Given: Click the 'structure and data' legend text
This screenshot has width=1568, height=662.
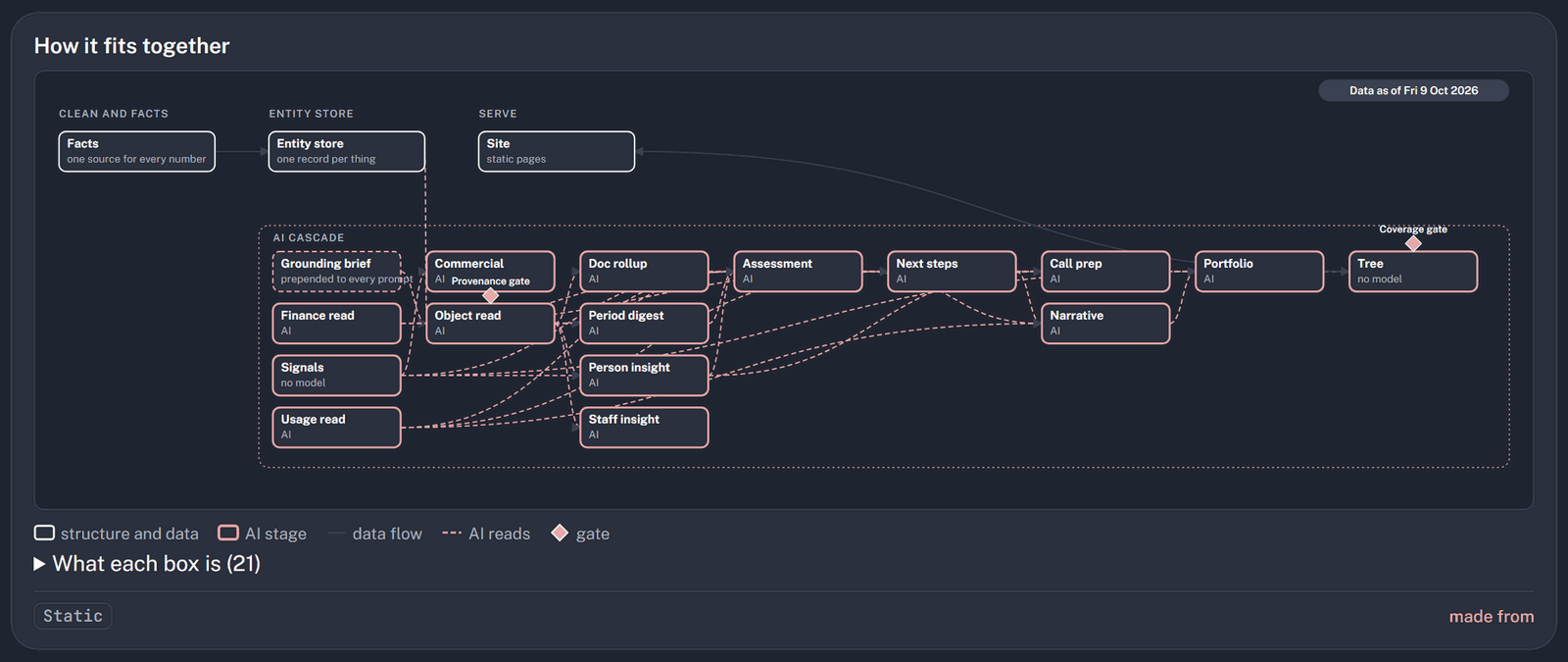Looking at the screenshot, I should point(129,534).
